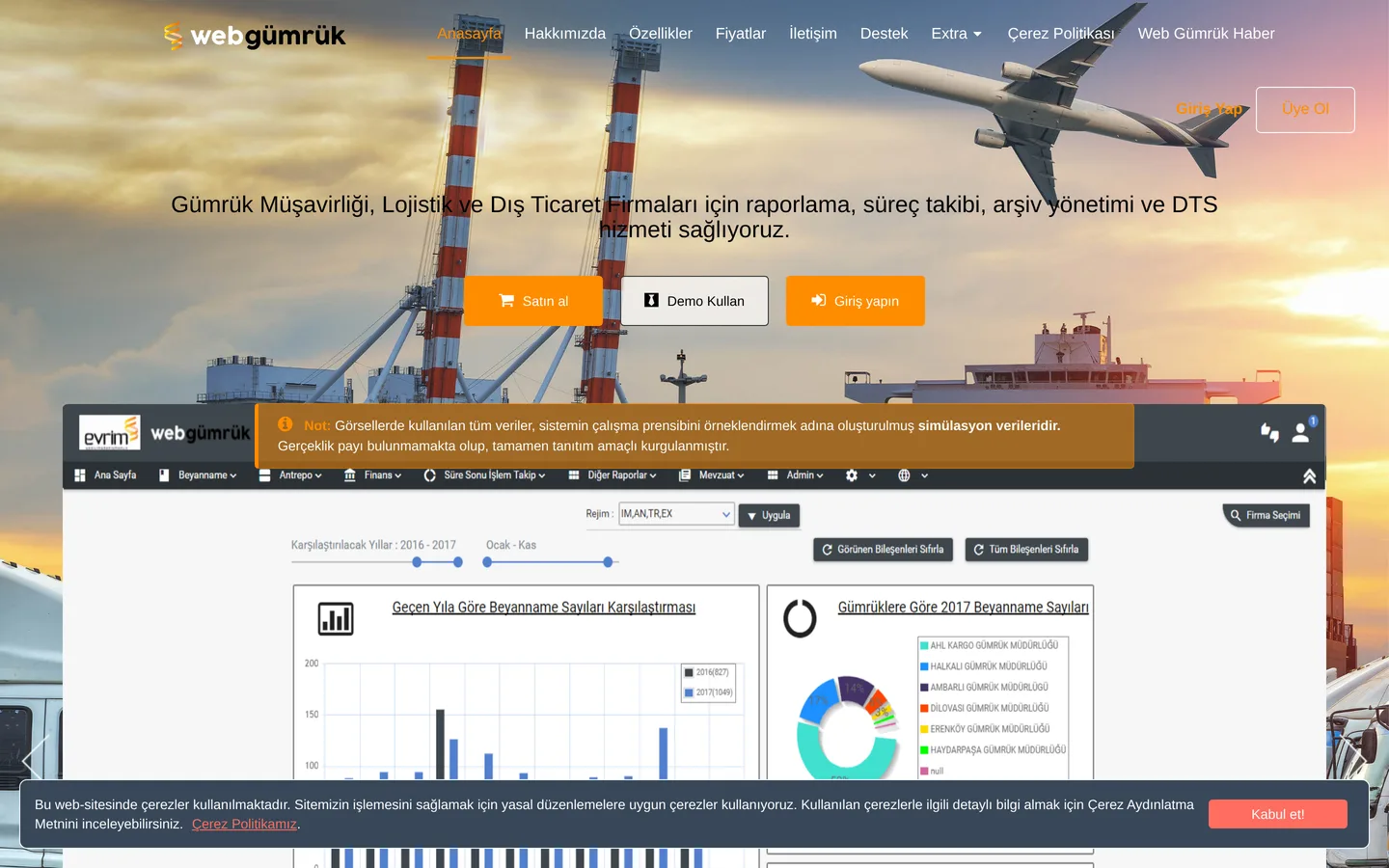
Task: Open the Geçen Yıla Göre Beyanname Sayıları Karşılaştırması title
Action: (544, 608)
